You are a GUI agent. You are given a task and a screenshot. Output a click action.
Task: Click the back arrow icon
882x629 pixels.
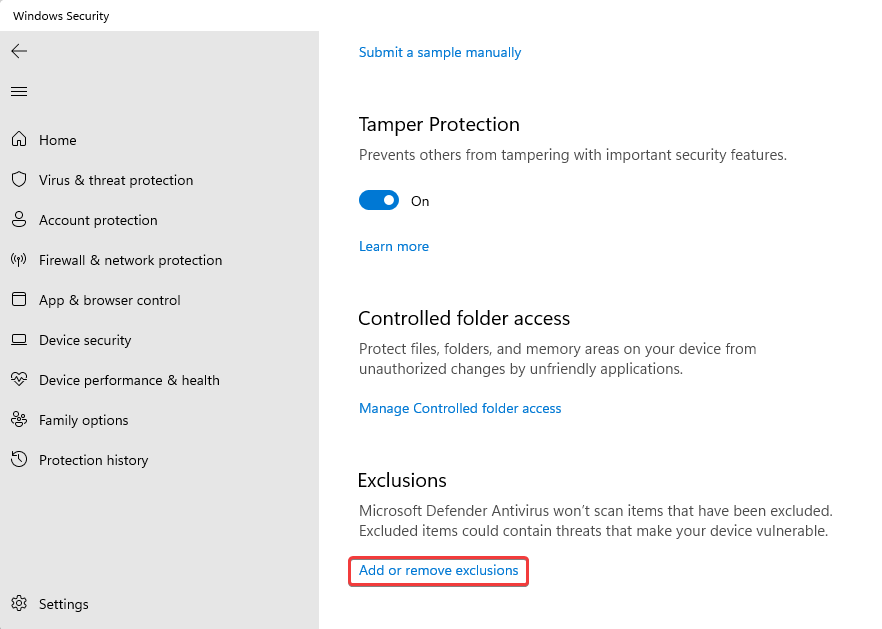pos(19,51)
